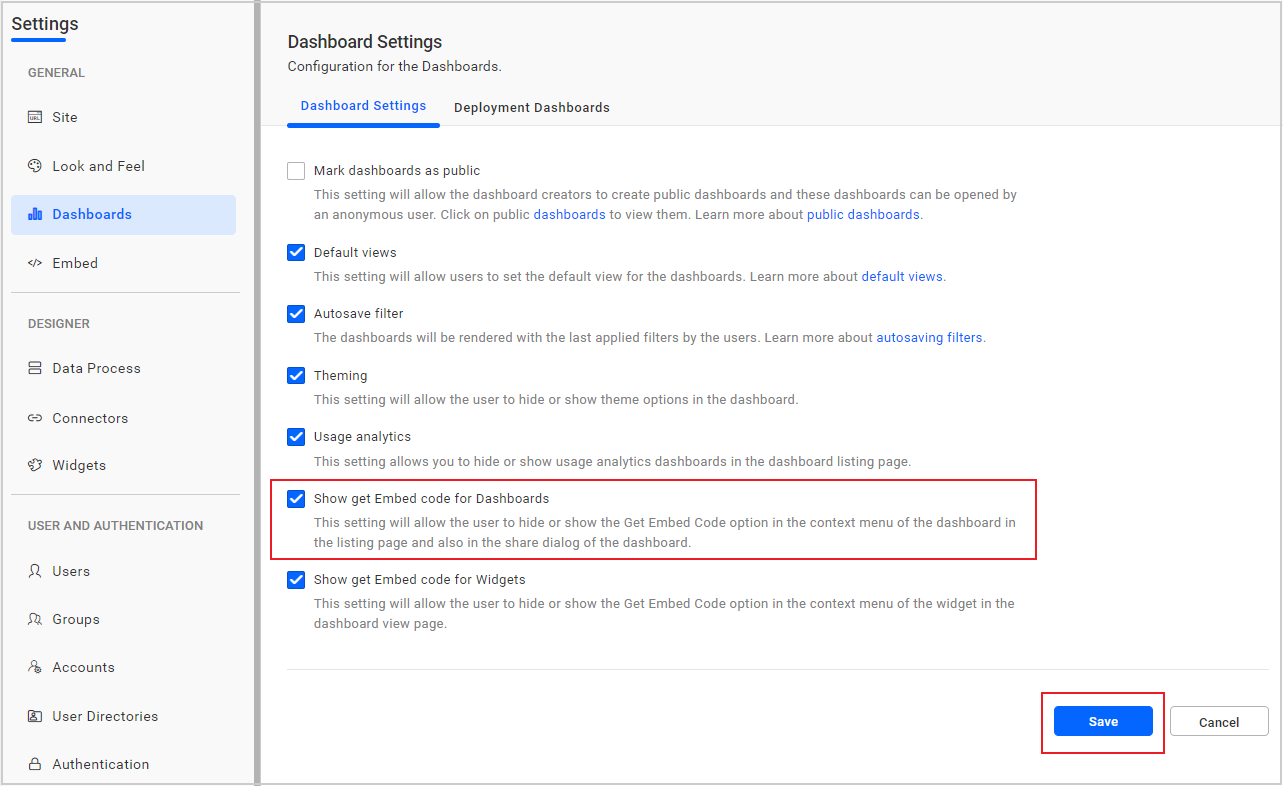Click the Embed code icon
The width and height of the screenshot is (1283, 786).
point(35,263)
